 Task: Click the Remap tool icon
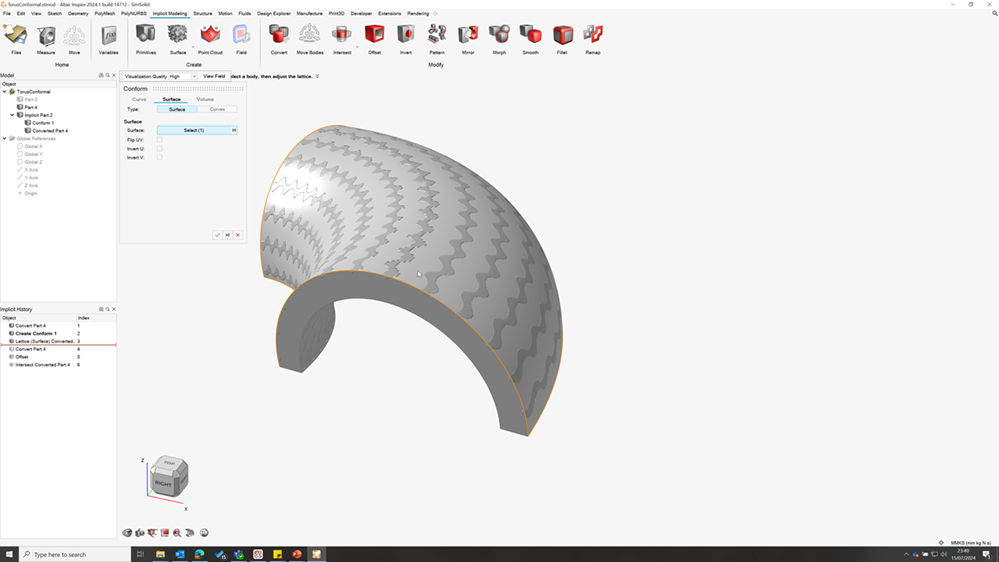click(x=593, y=36)
